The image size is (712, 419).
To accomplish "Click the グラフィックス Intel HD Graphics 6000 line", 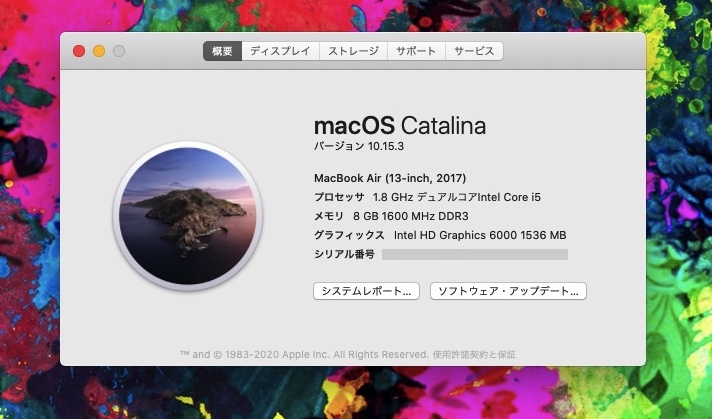I will tap(440, 235).
